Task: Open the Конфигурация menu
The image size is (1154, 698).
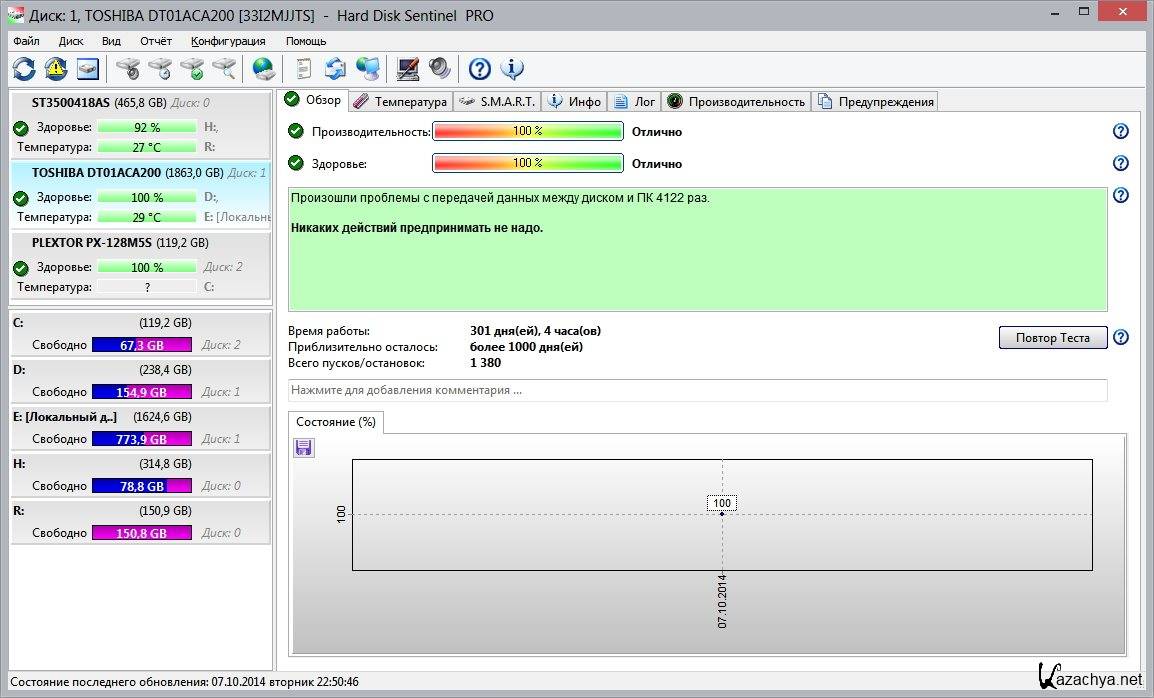Action: pos(228,41)
